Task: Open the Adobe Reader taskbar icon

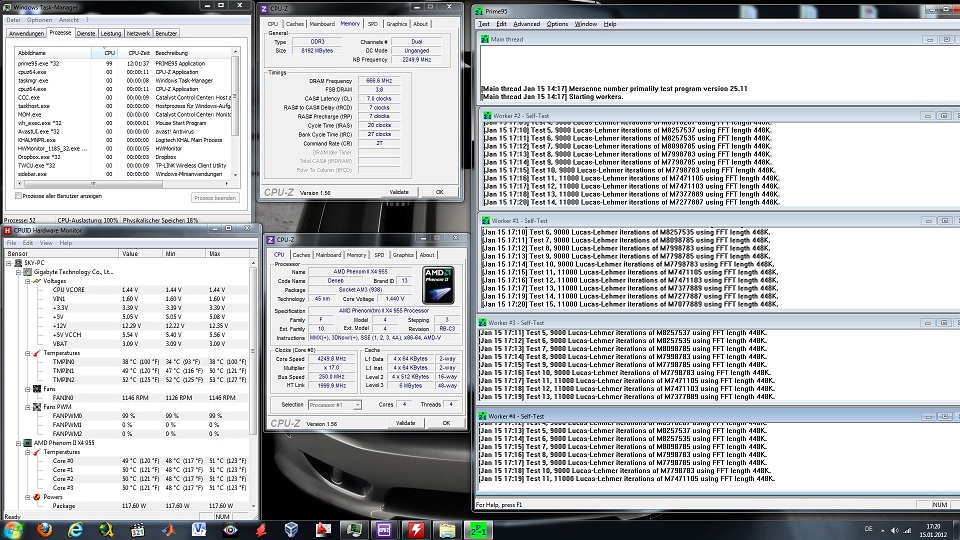Action: 323,530
